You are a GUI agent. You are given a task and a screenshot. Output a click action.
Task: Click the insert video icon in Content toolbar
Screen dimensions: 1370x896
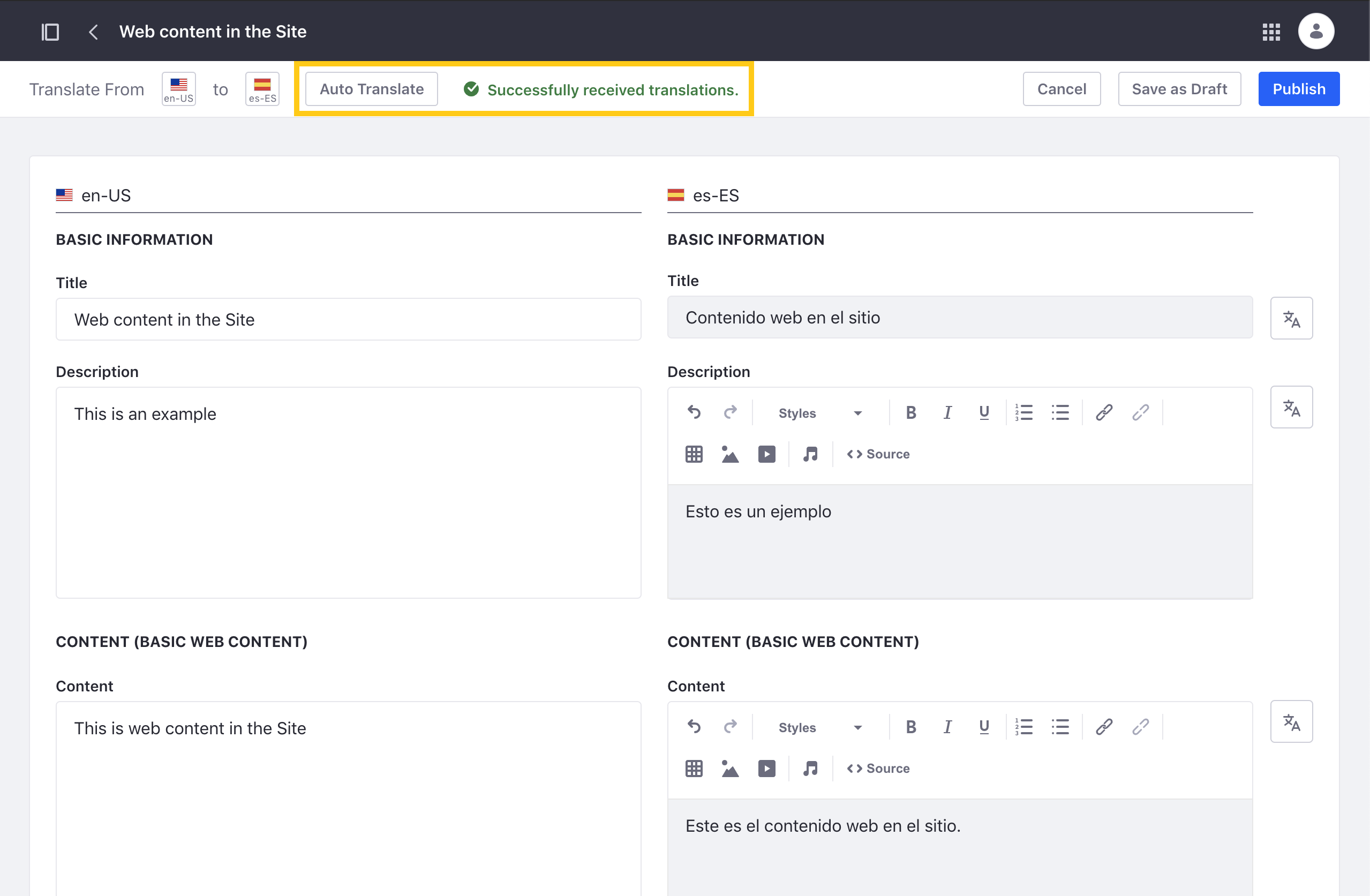(x=766, y=769)
